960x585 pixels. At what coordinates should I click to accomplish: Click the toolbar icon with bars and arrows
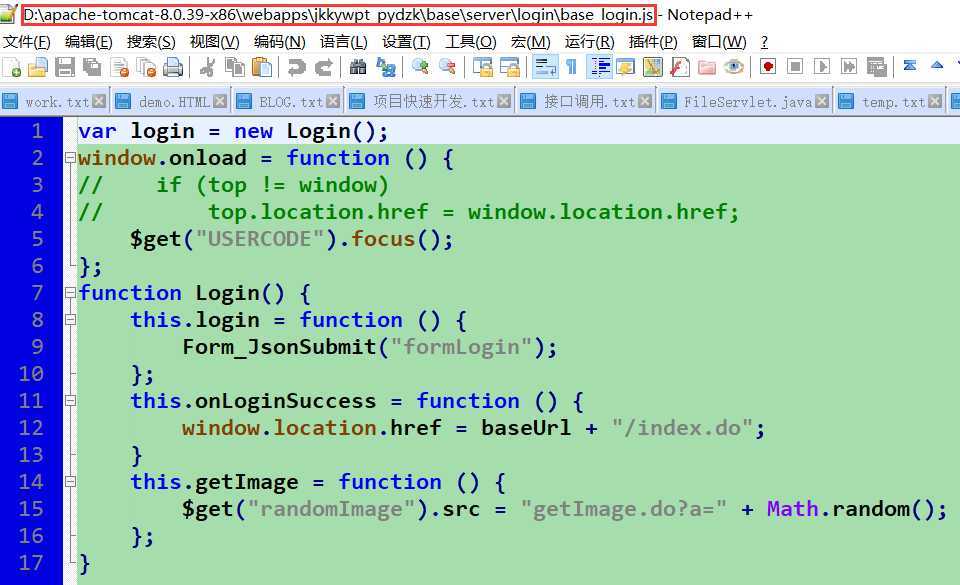click(x=910, y=65)
